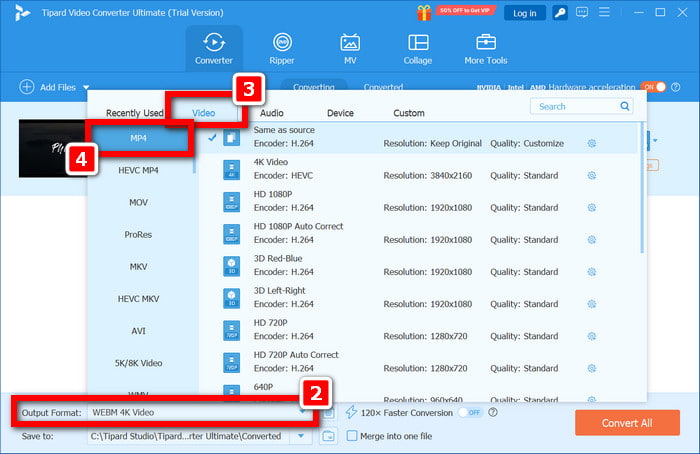Expand the Add Files dropdown arrow

(86, 87)
